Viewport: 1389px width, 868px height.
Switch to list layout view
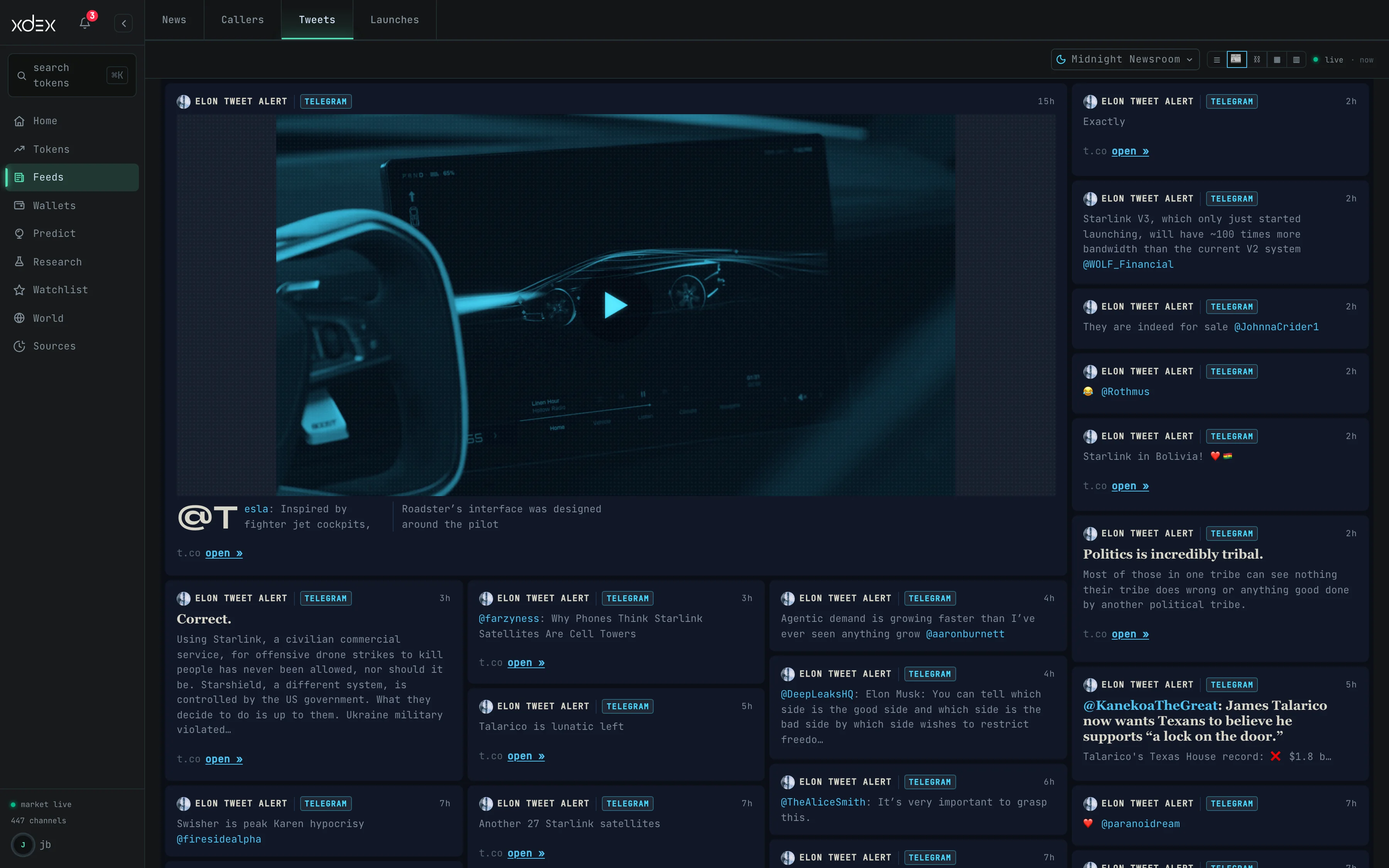click(x=1217, y=60)
